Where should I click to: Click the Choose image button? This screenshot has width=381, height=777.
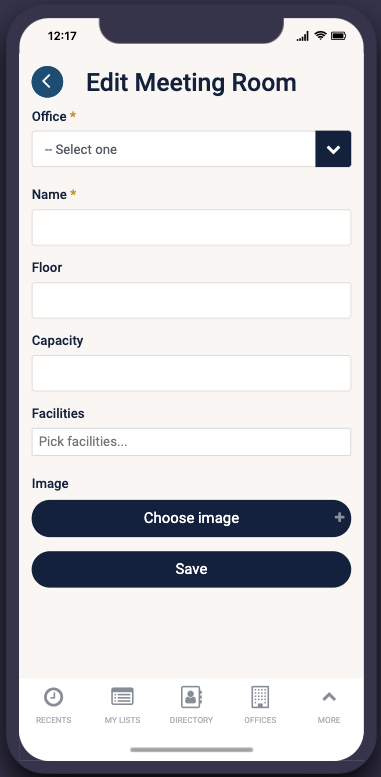pos(191,518)
